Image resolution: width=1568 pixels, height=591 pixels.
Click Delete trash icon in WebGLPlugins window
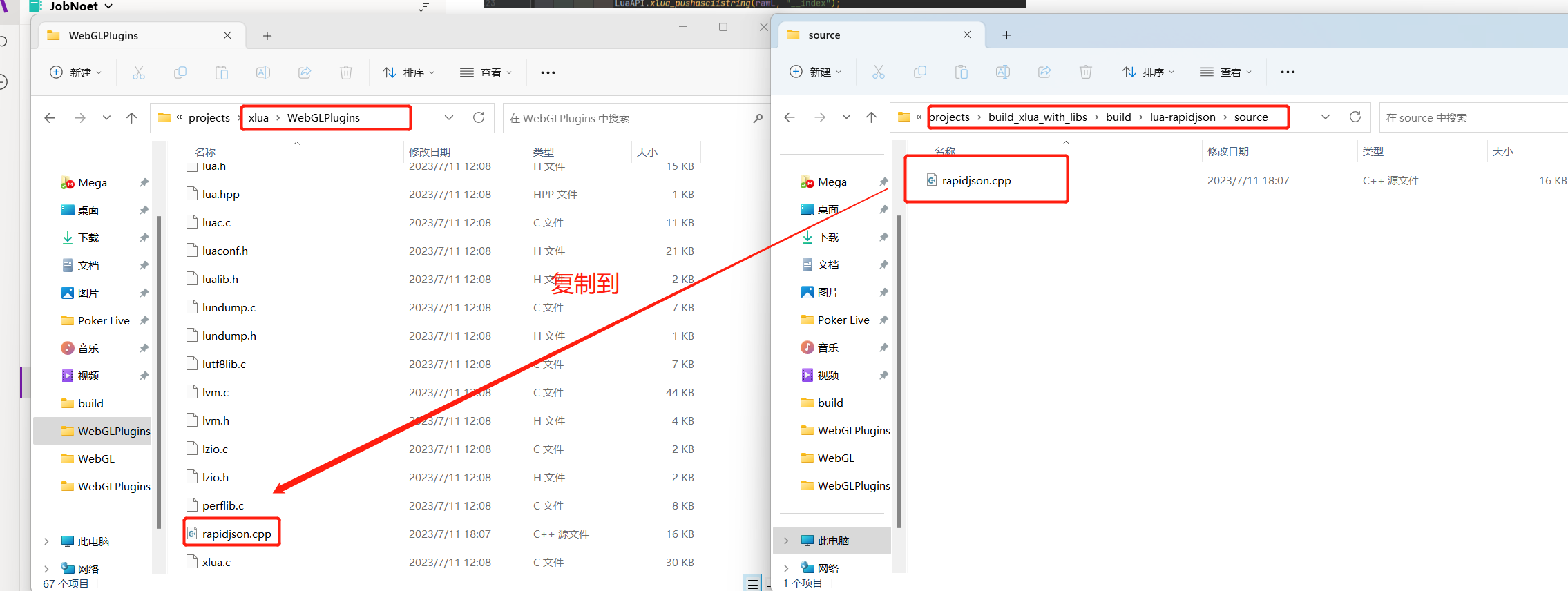[x=346, y=72]
